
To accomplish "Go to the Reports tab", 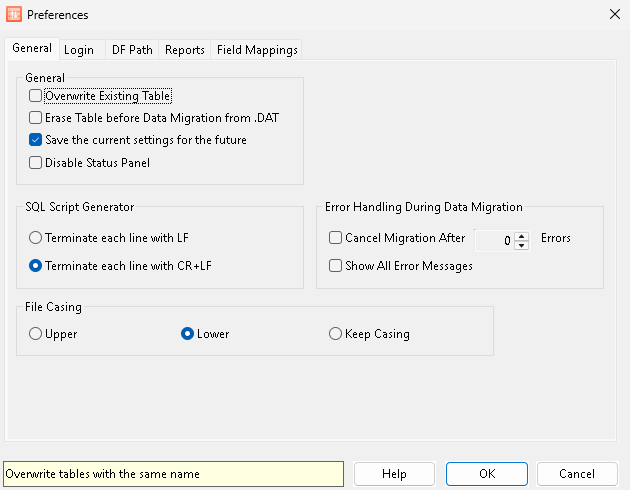I will pyautogui.click(x=185, y=50).
